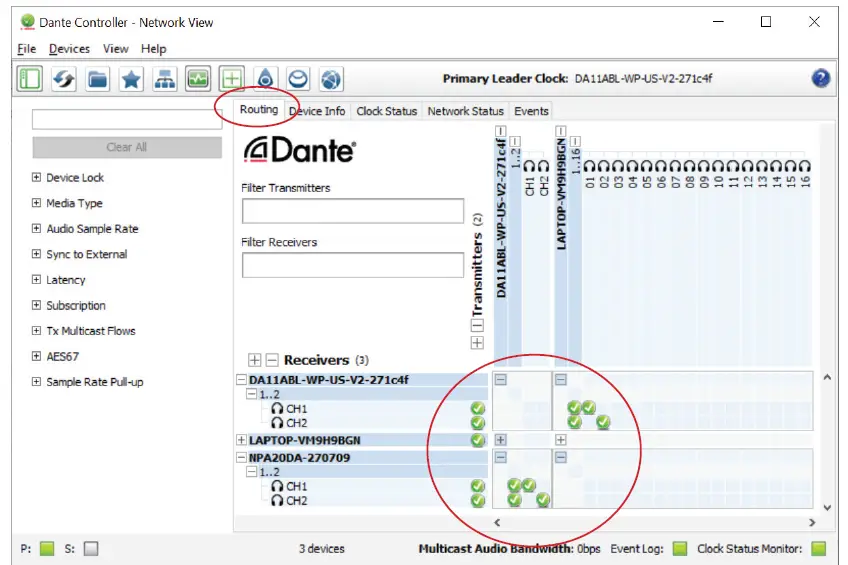Viewport: 848px width, 565px height.
Task: Collapse the NPA20DA-270709 receiver device
Action: (242, 457)
